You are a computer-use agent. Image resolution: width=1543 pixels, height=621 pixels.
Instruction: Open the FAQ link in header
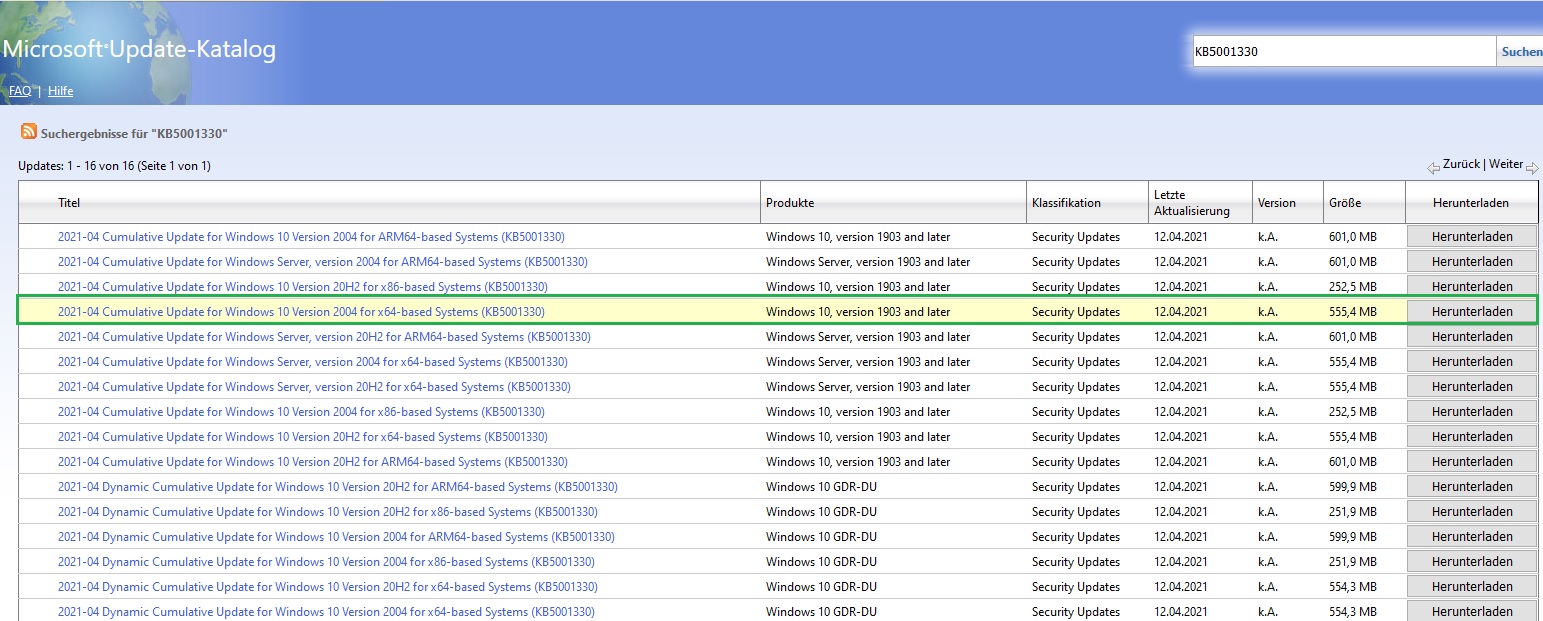coord(19,91)
